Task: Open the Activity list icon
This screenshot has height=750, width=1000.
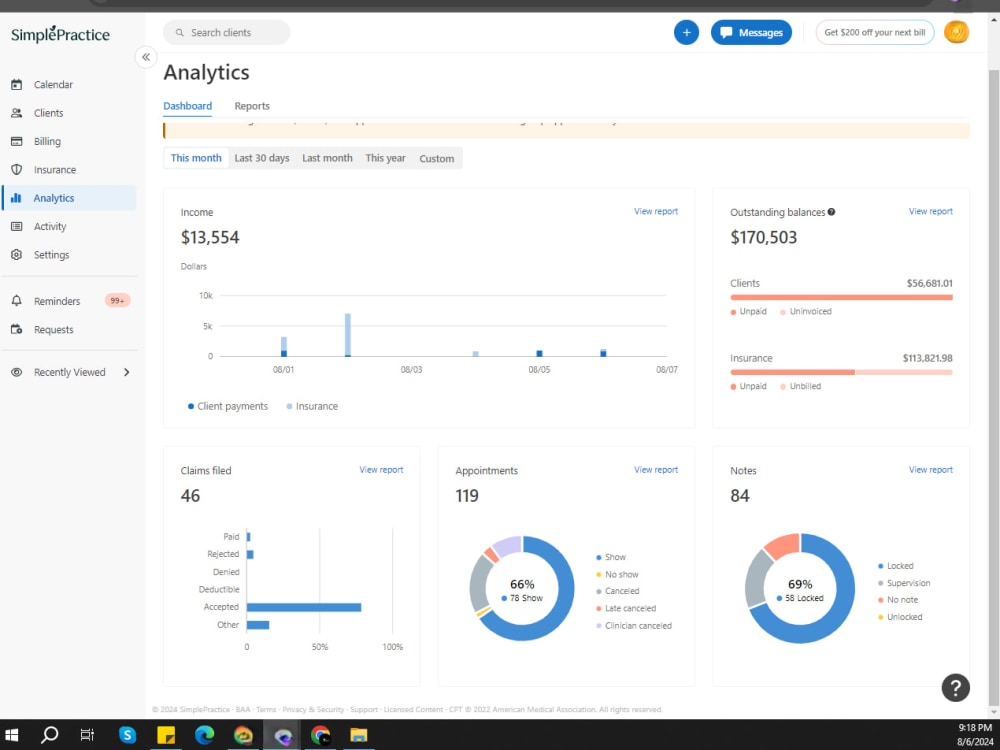Action: click(17, 226)
